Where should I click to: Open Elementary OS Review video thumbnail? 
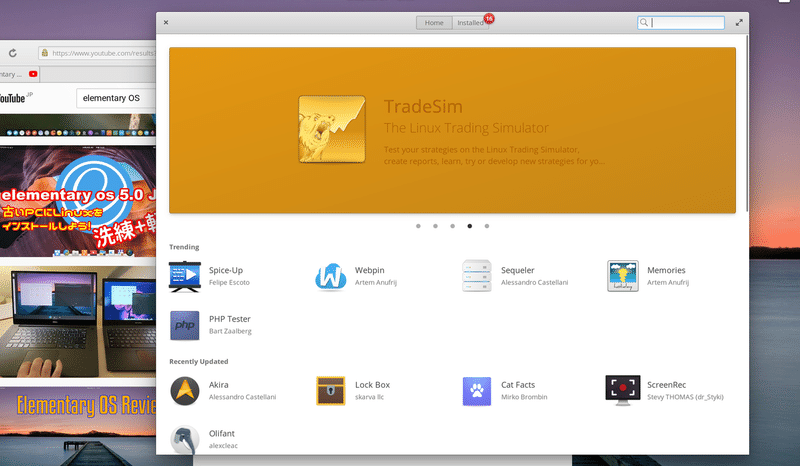[78, 426]
